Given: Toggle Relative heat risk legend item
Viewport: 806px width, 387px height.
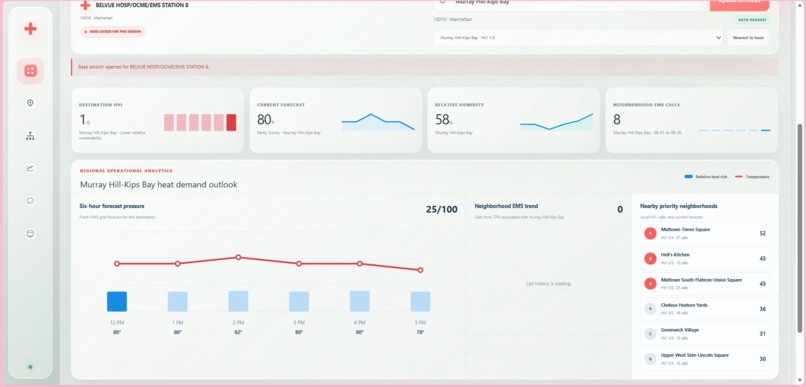Looking at the screenshot, I should point(706,177).
